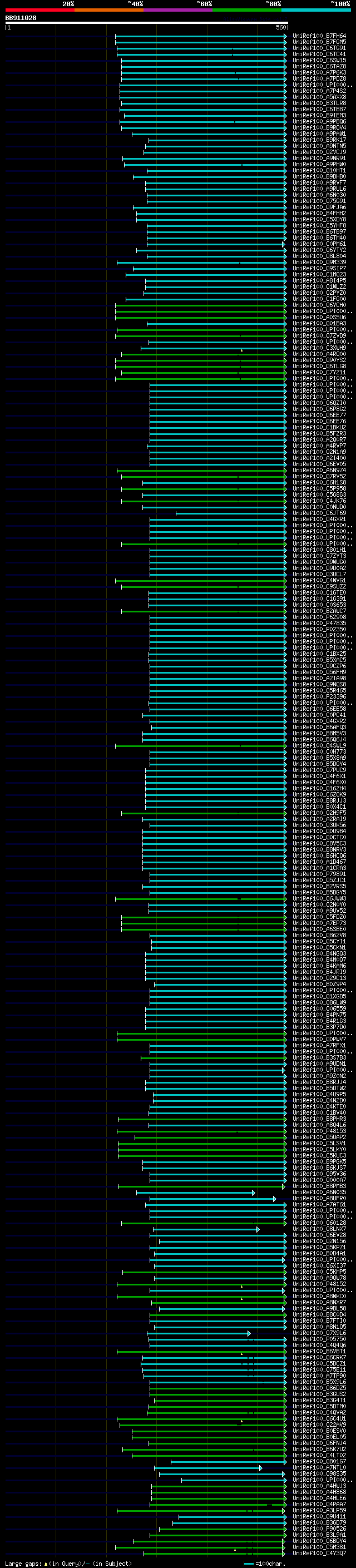The height and width of the screenshot is (1568, 356).
Task: Select the UniRef100_A0S5U6 label
Action: (x=319, y=317)
